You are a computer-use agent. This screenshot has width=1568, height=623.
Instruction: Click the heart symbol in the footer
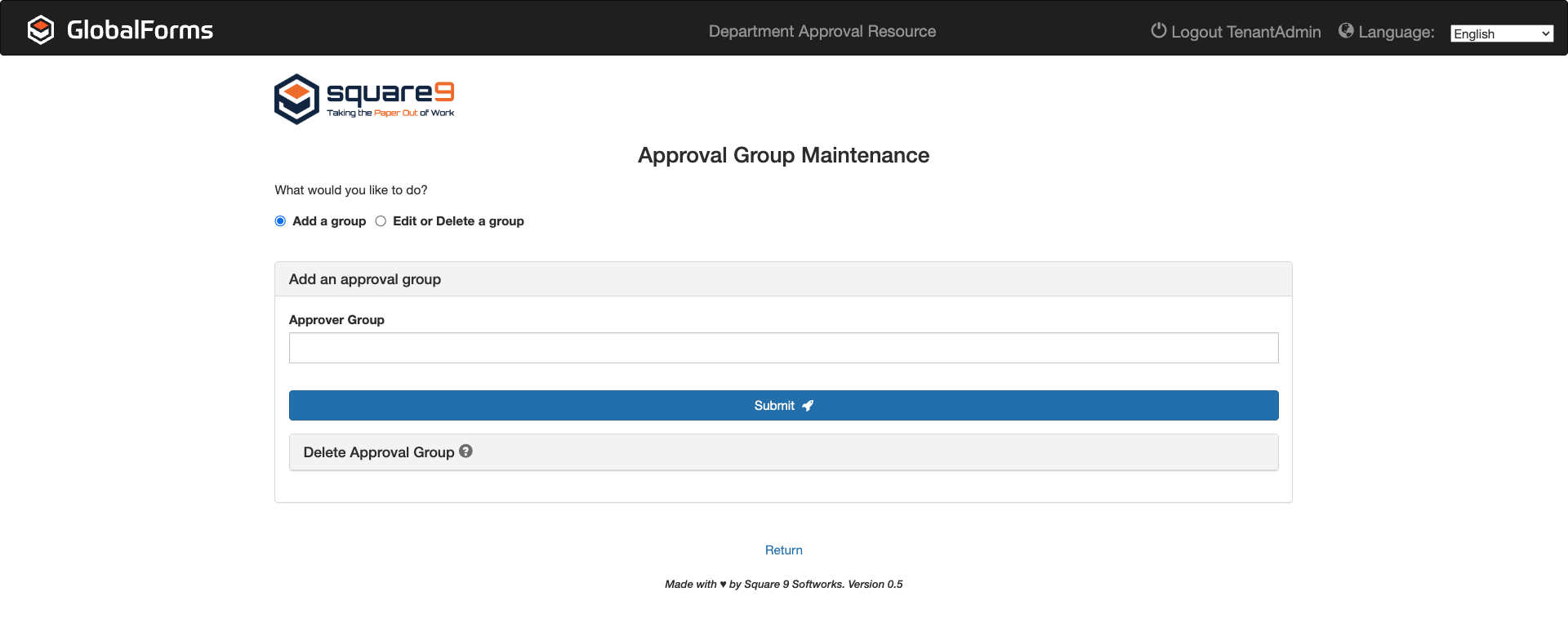click(x=723, y=585)
